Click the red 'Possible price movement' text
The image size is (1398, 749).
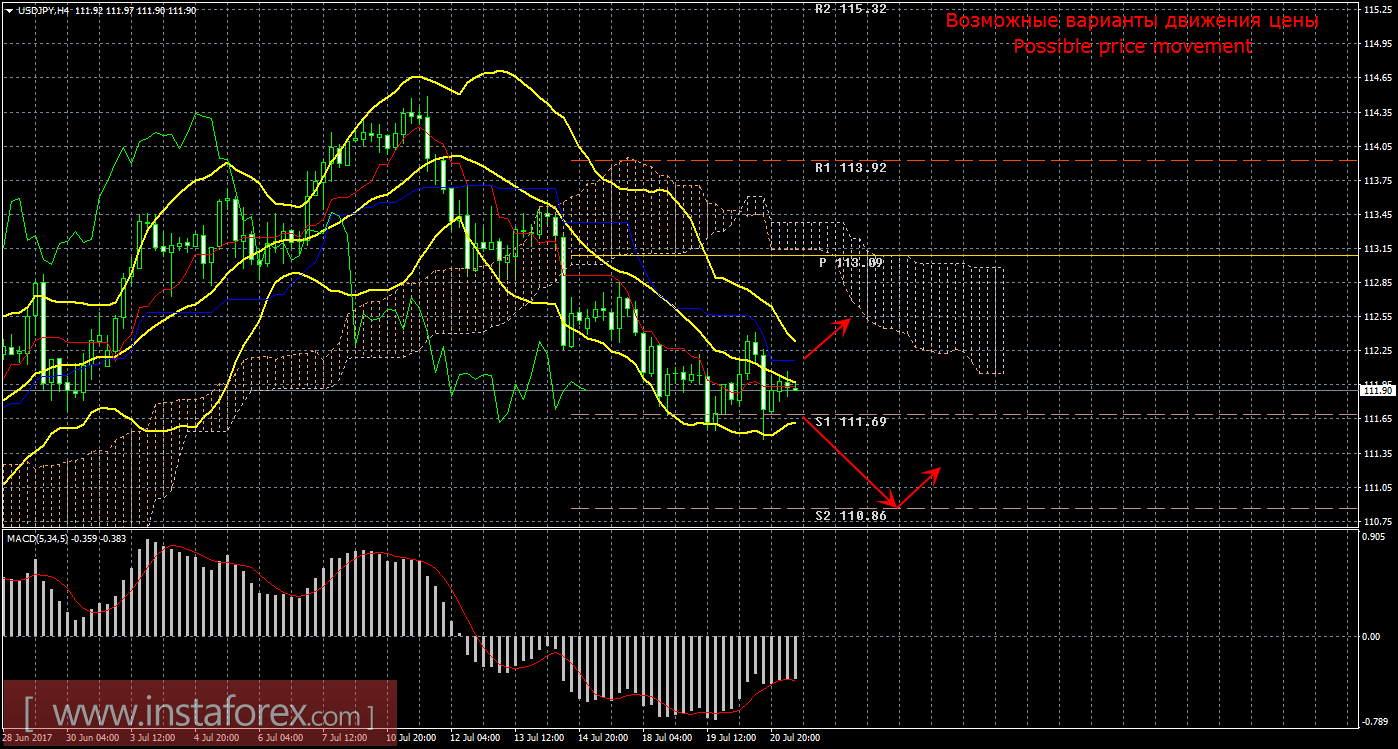(x=1132, y=46)
